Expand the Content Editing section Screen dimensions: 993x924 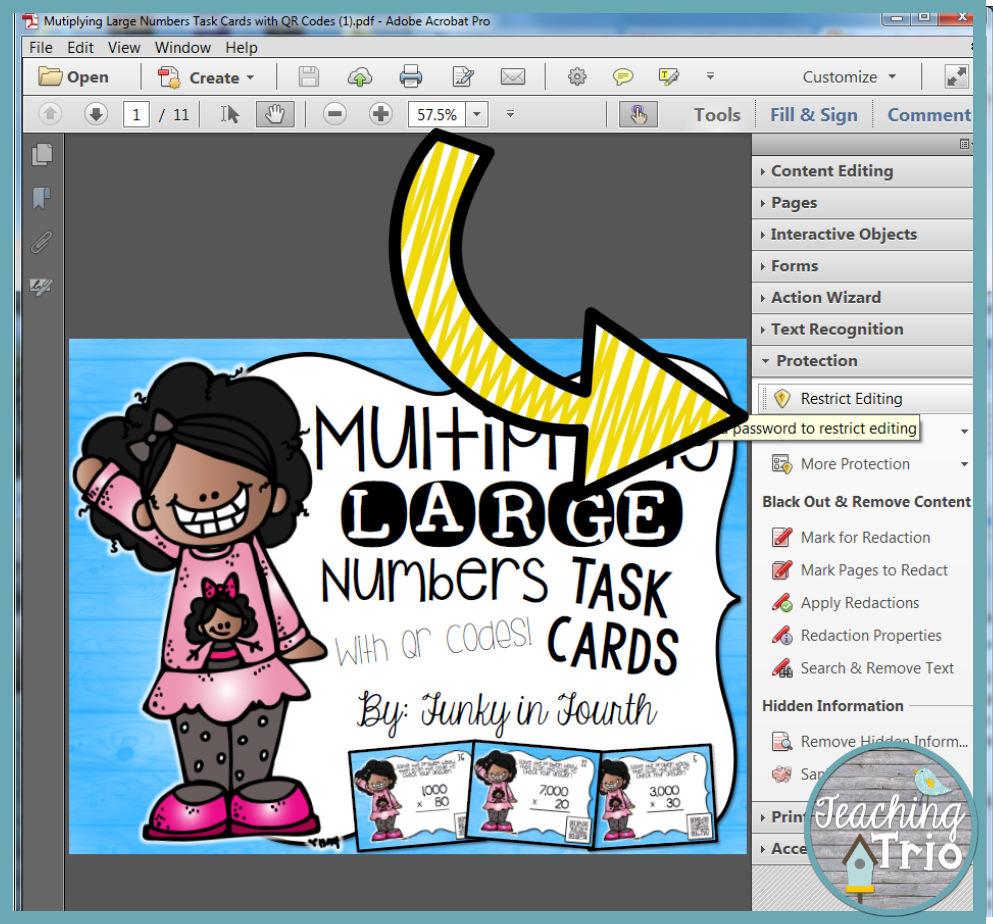tap(830, 170)
